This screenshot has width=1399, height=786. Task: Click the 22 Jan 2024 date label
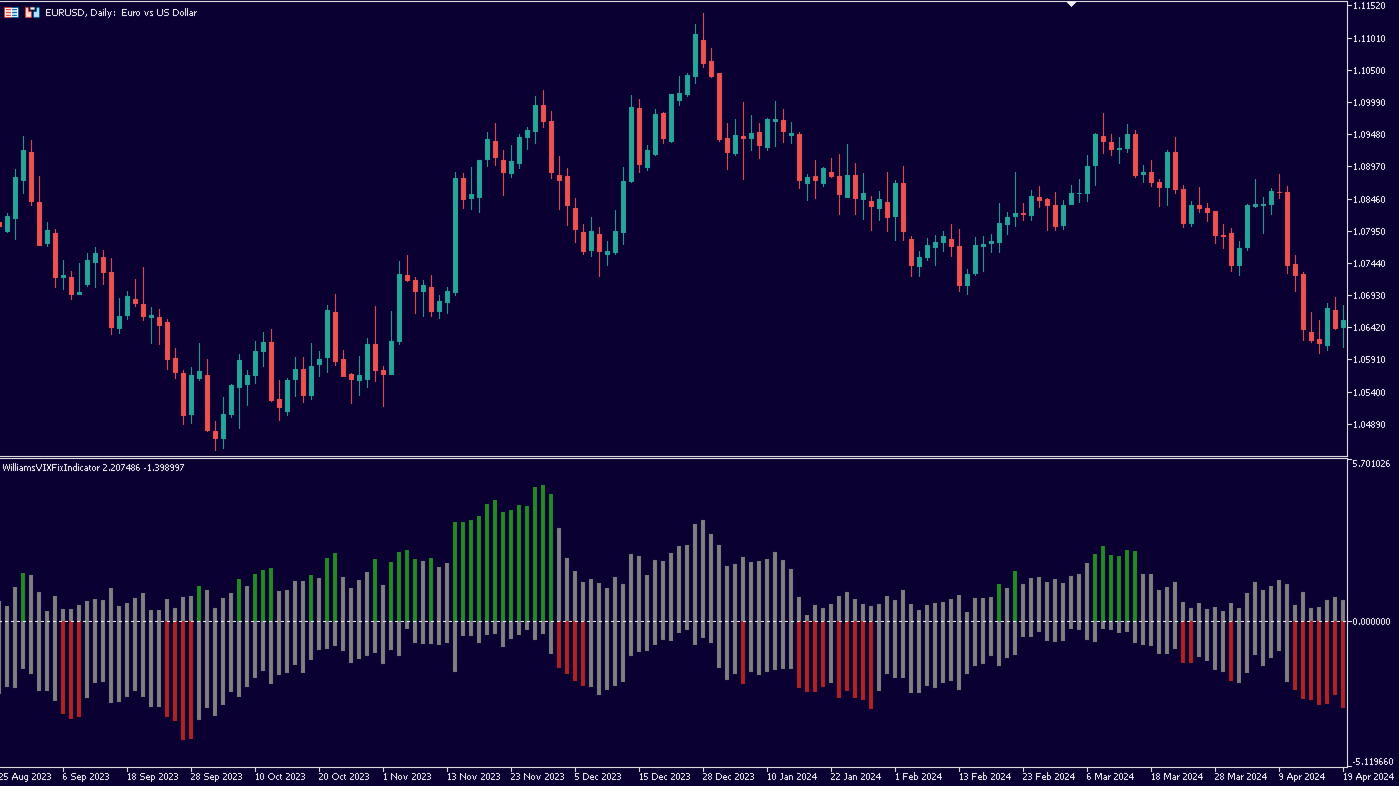coord(856,776)
